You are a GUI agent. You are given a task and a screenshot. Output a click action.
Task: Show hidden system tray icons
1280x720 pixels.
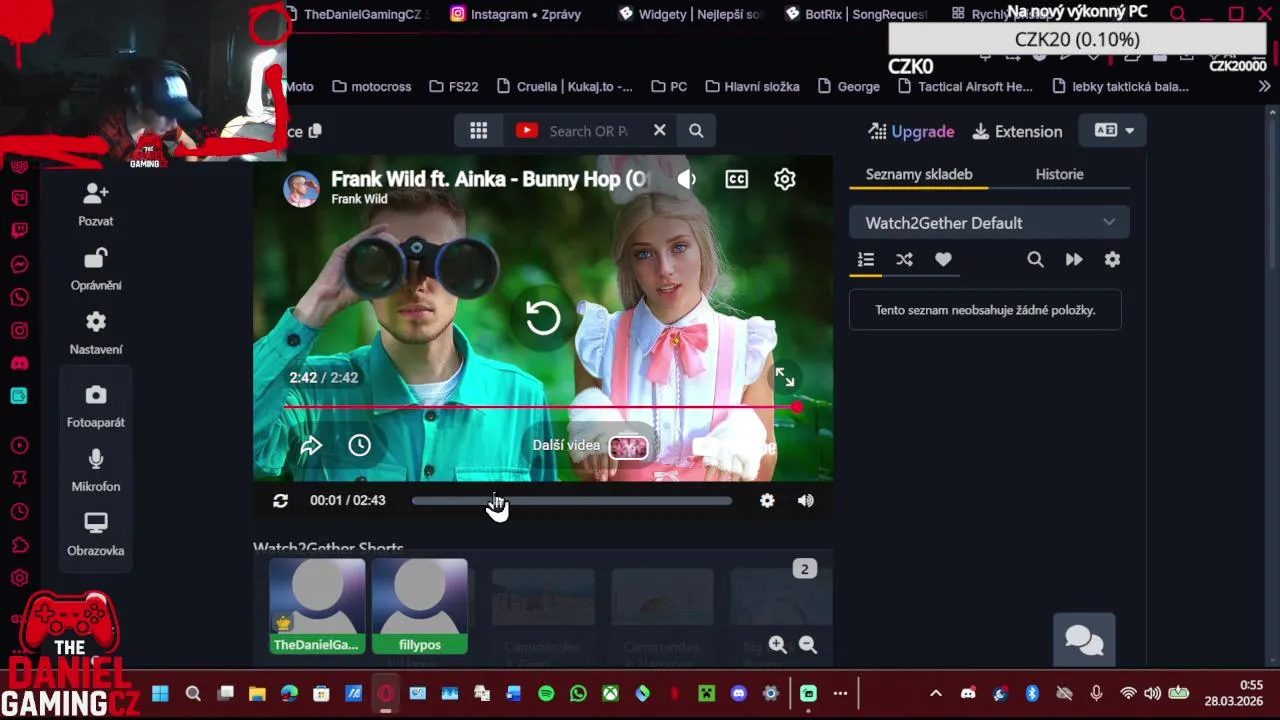click(x=936, y=694)
